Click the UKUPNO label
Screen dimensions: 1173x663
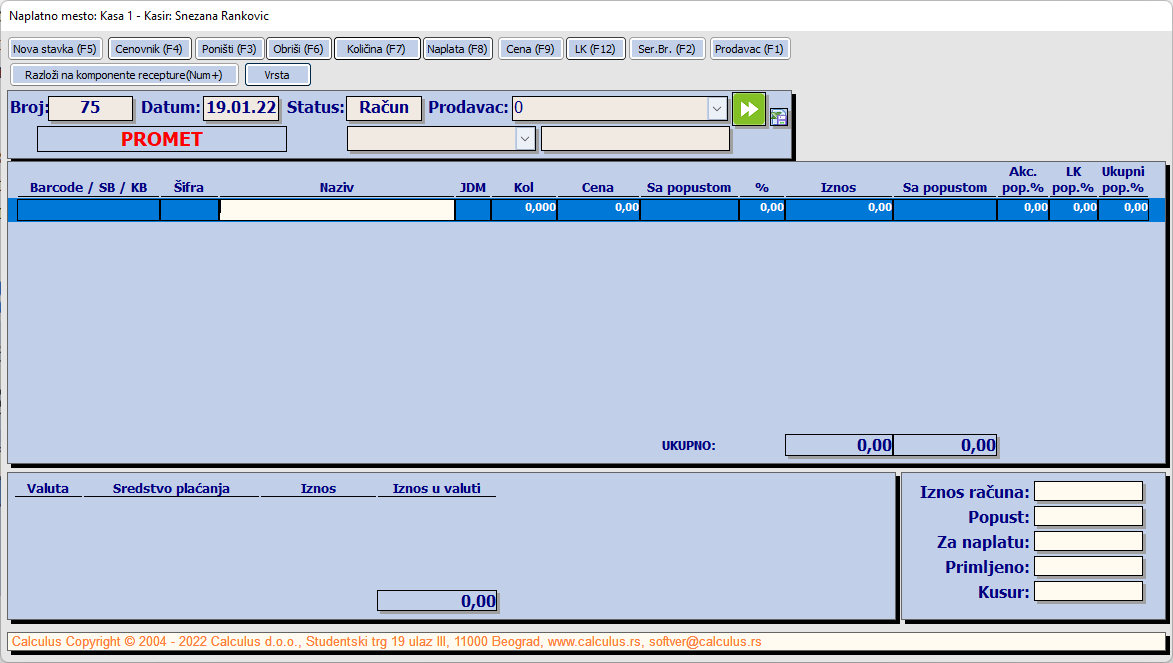(x=688, y=446)
